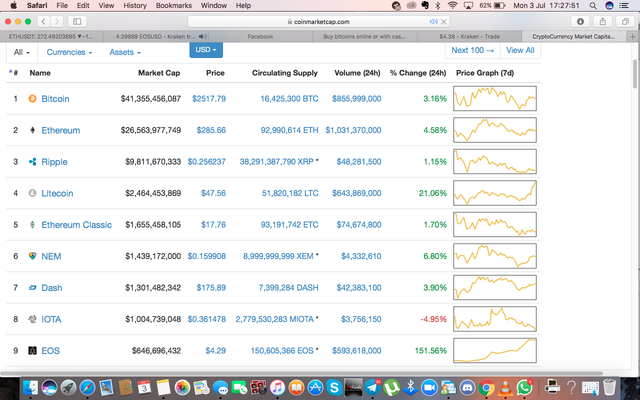The height and width of the screenshot is (400, 640).
Task: Open Spotlight search in the menu bar
Action: [593, 6]
